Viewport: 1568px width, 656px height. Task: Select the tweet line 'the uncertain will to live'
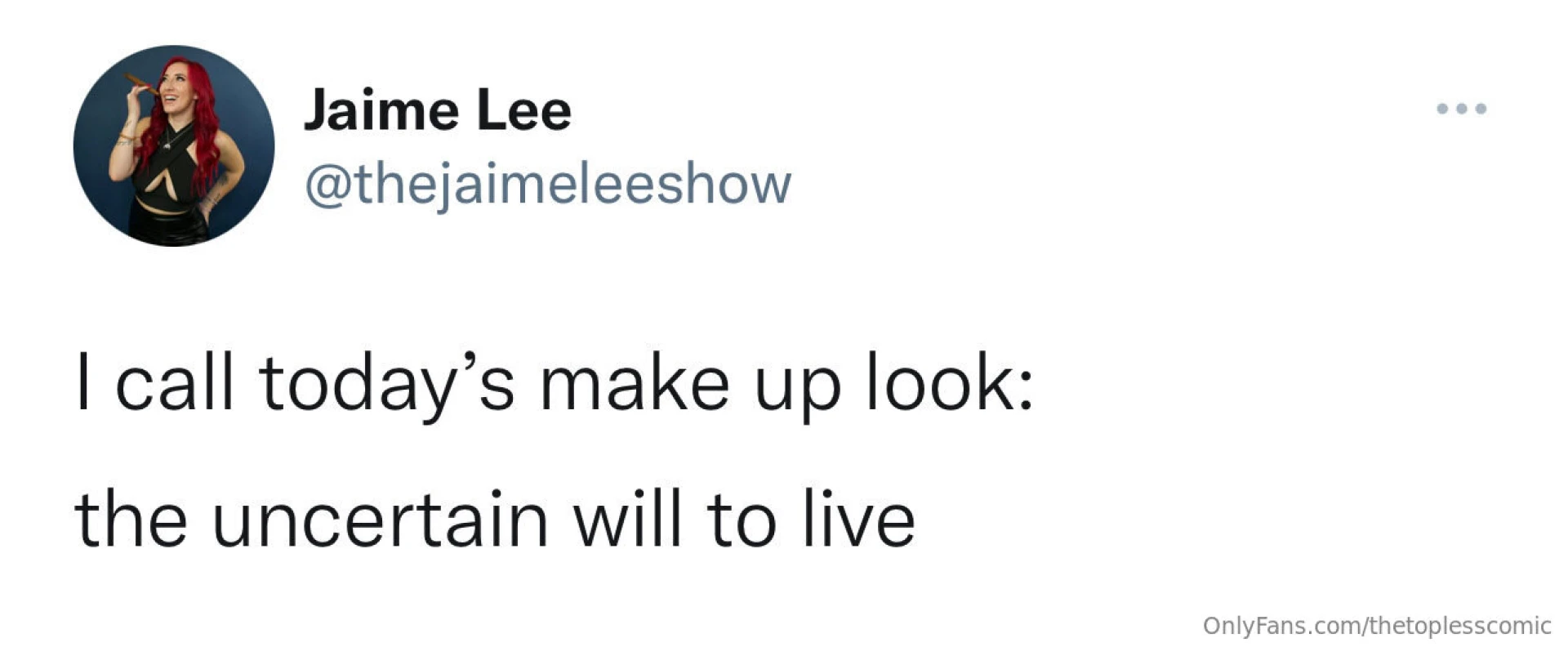tap(495, 520)
